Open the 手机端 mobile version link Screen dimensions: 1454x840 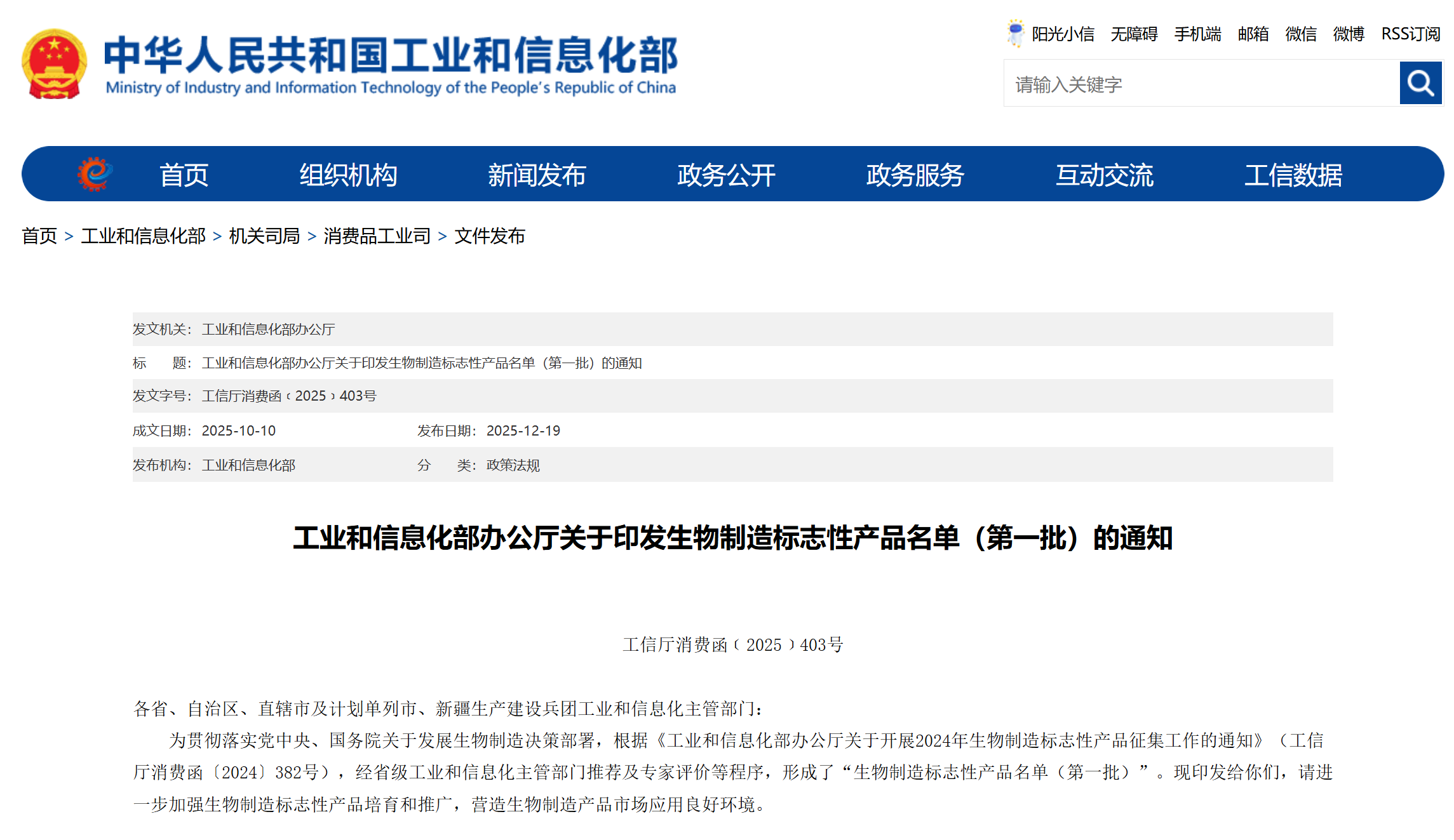point(1197,34)
